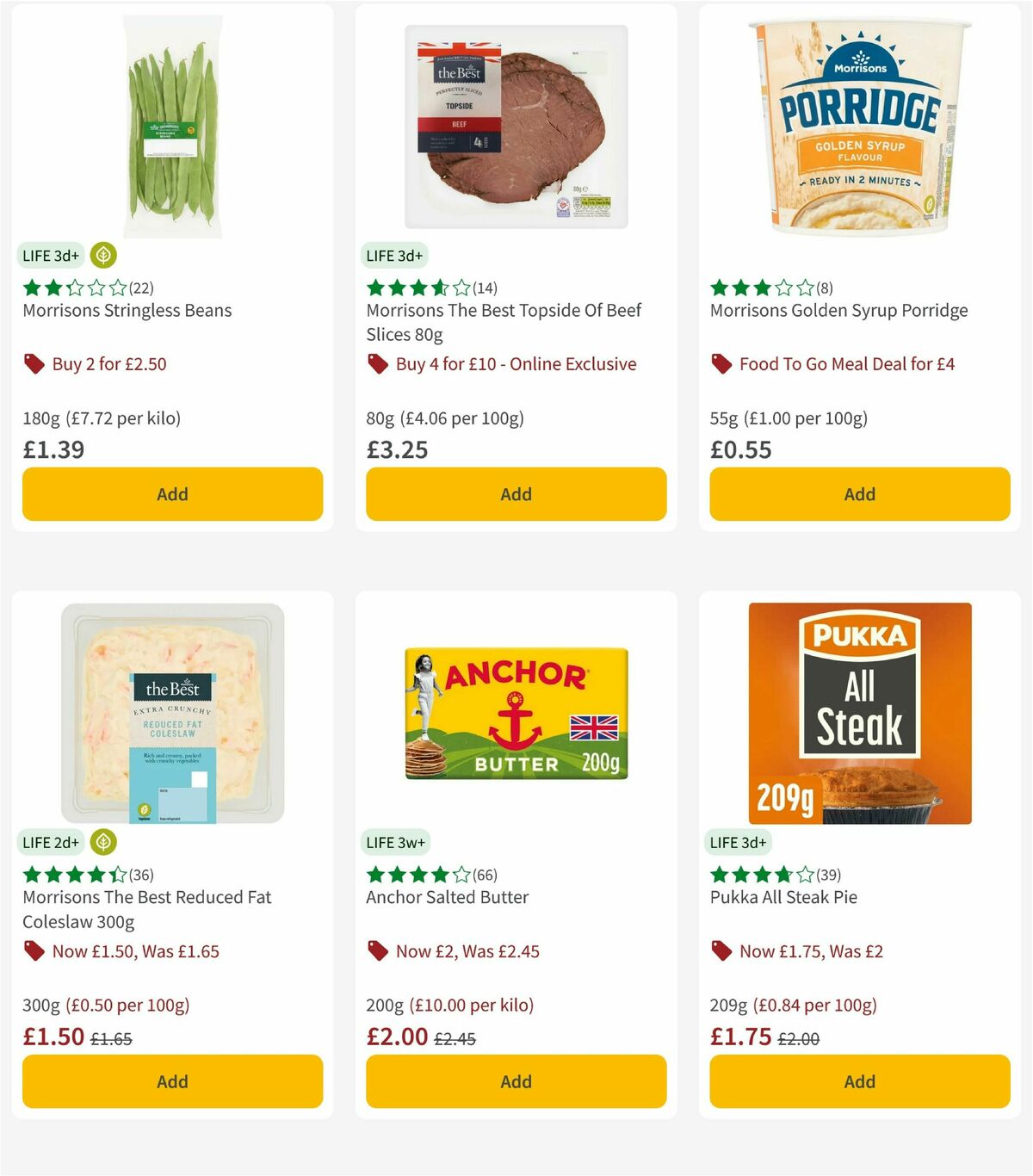Click the (66) review count for Anchor Salted Butter
1033x1176 pixels.
pos(482,874)
